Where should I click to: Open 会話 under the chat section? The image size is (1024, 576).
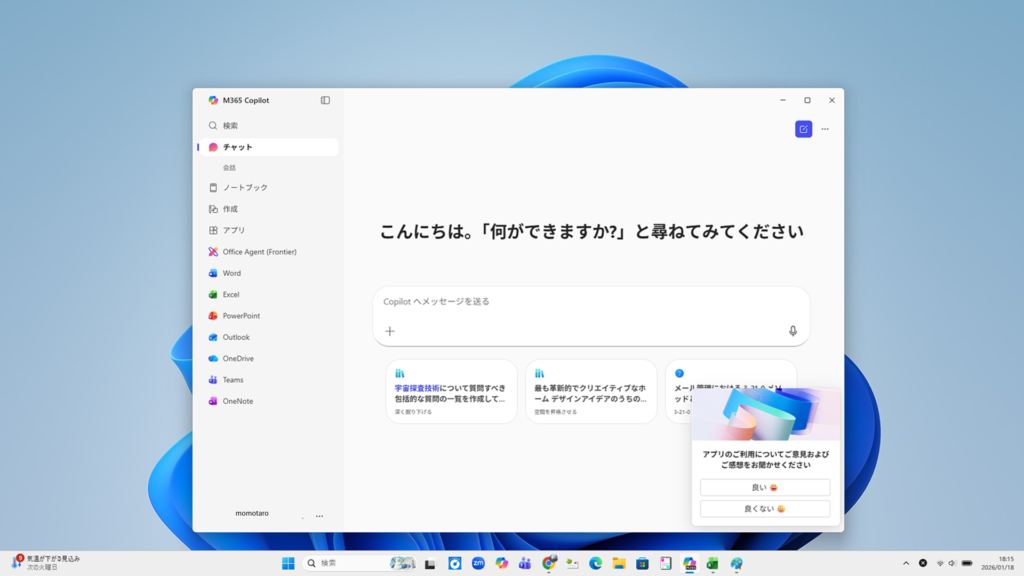230,168
